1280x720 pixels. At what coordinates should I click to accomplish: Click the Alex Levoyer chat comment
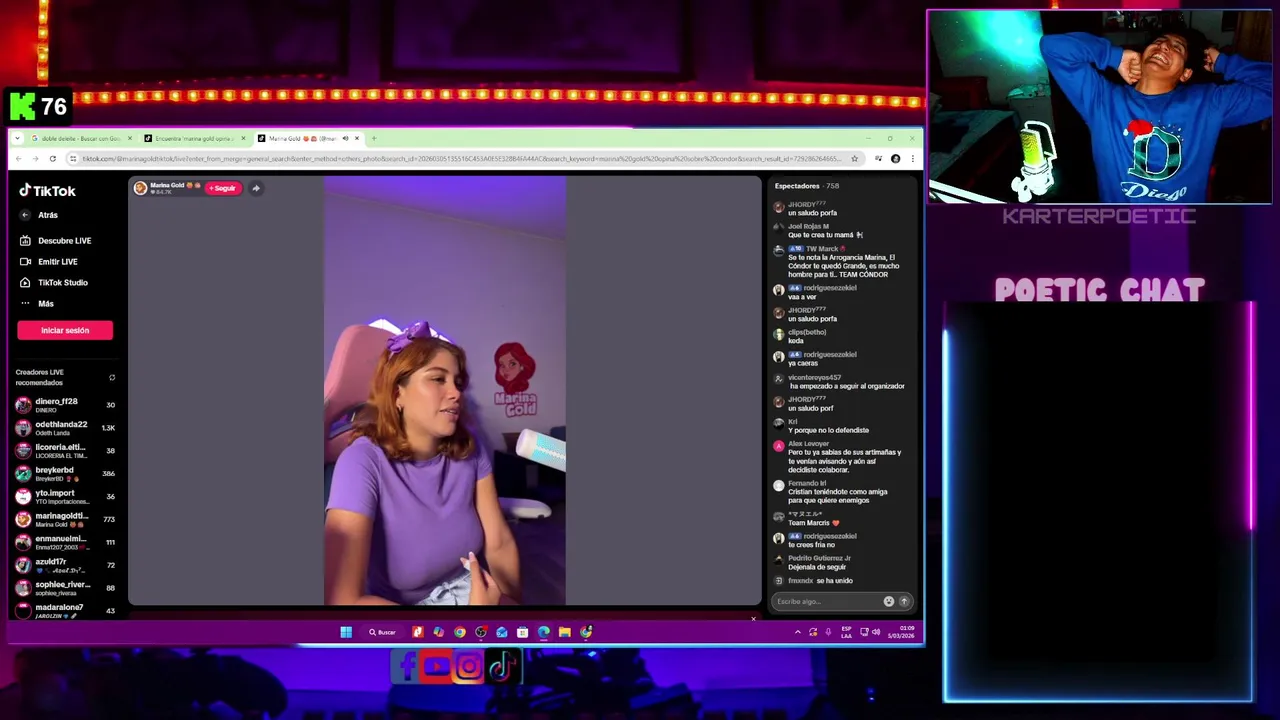[x=838, y=457]
